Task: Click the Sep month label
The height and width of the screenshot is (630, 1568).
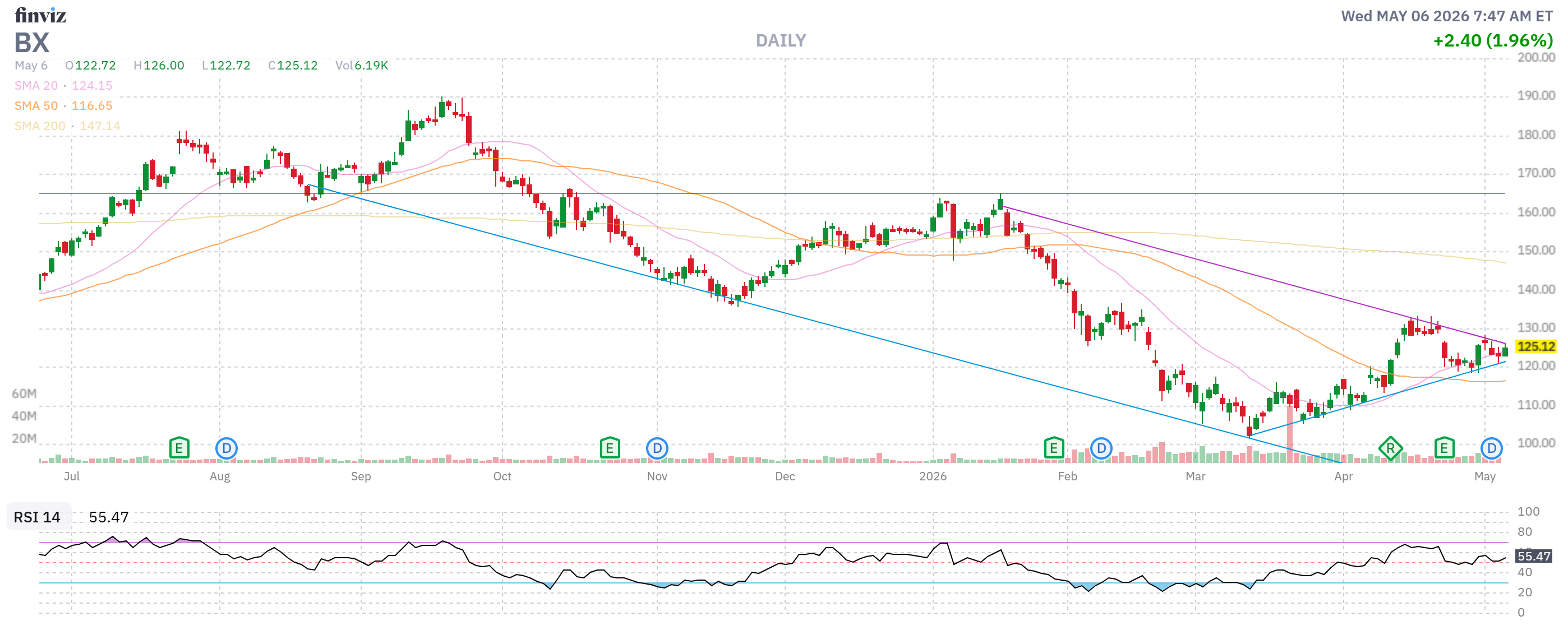Action: (361, 476)
